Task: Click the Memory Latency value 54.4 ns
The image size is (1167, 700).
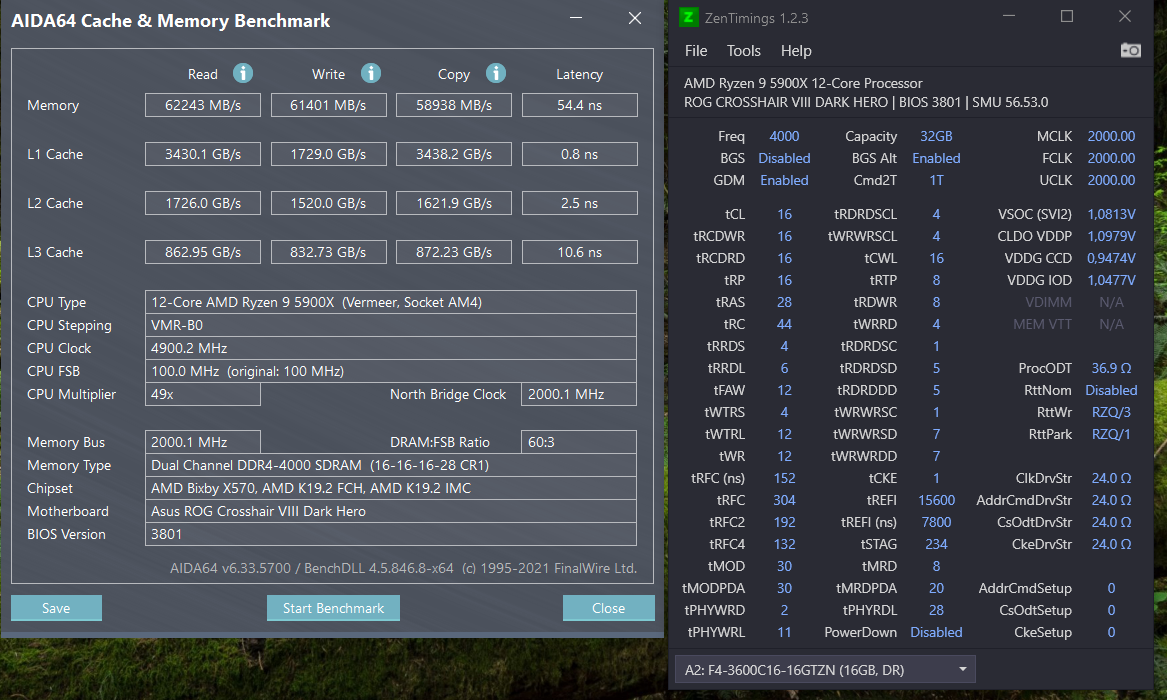Action: 579,105
